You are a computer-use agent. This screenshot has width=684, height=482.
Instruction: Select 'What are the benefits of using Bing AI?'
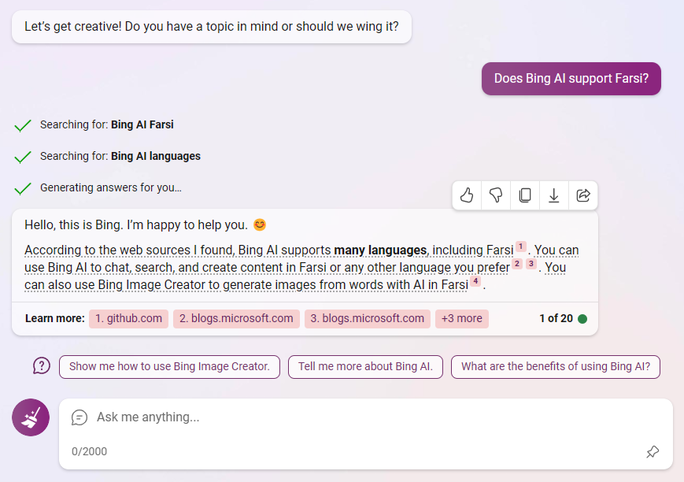point(555,366)
